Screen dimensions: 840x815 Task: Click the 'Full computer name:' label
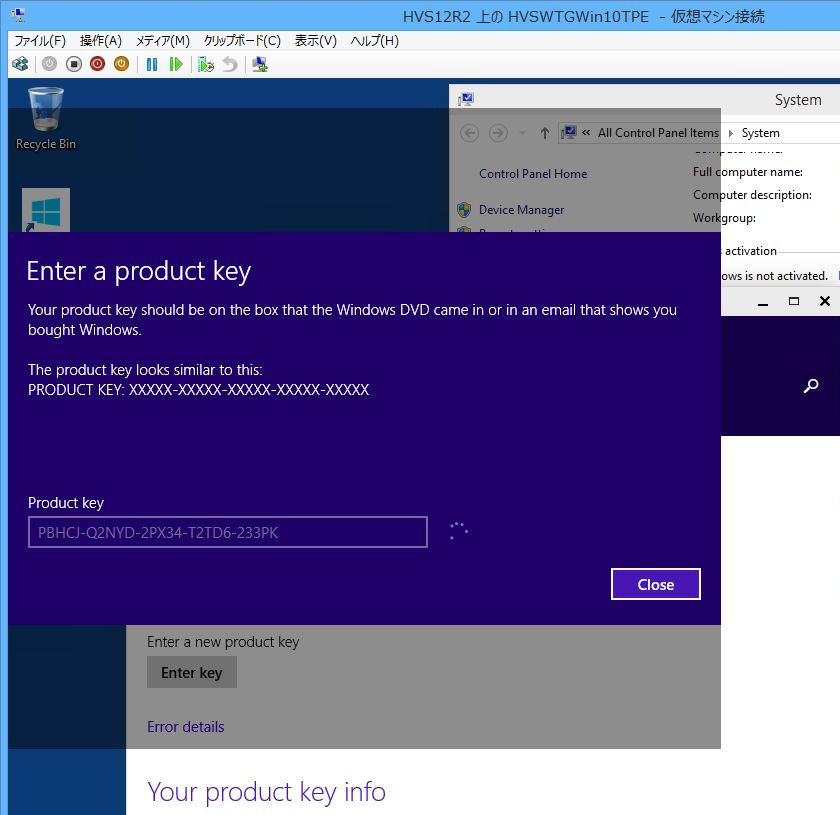pos(748,172)
